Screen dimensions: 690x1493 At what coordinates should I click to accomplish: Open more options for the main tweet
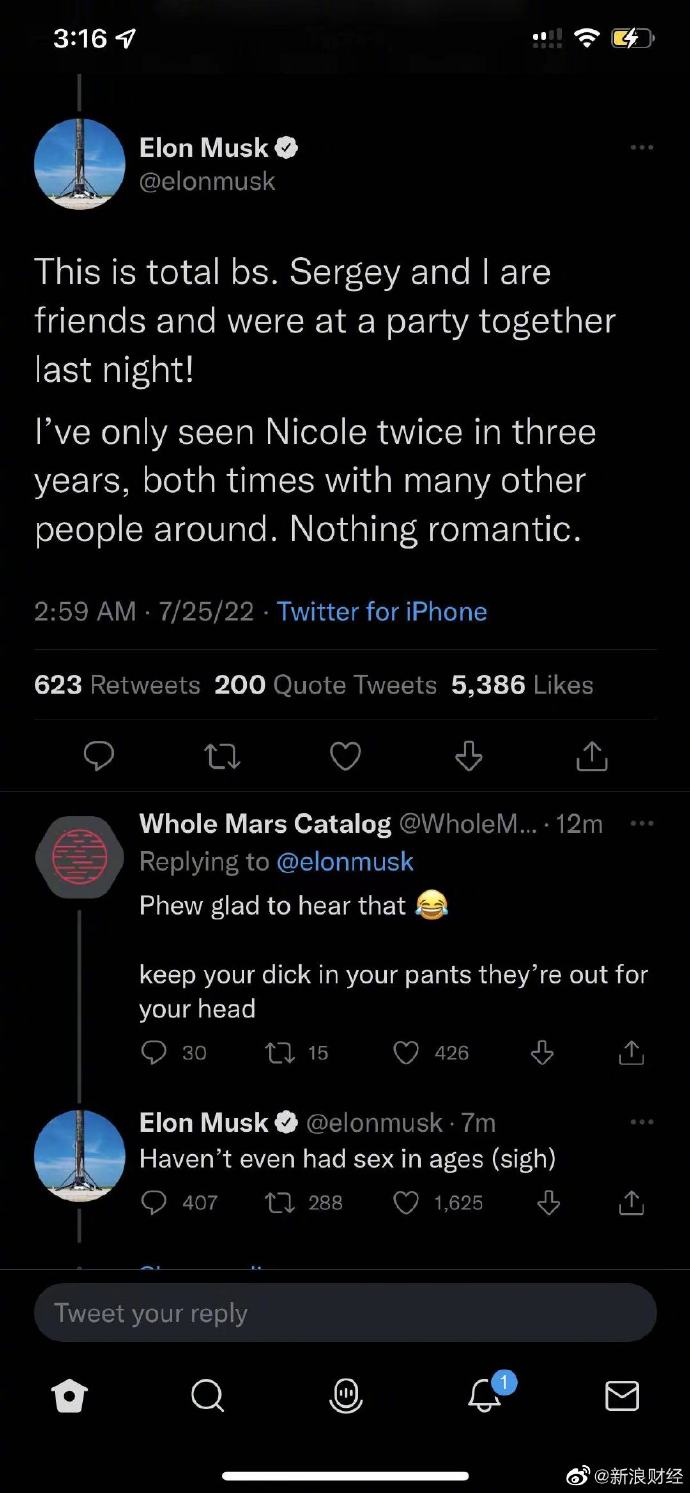(x=641, y=148)
